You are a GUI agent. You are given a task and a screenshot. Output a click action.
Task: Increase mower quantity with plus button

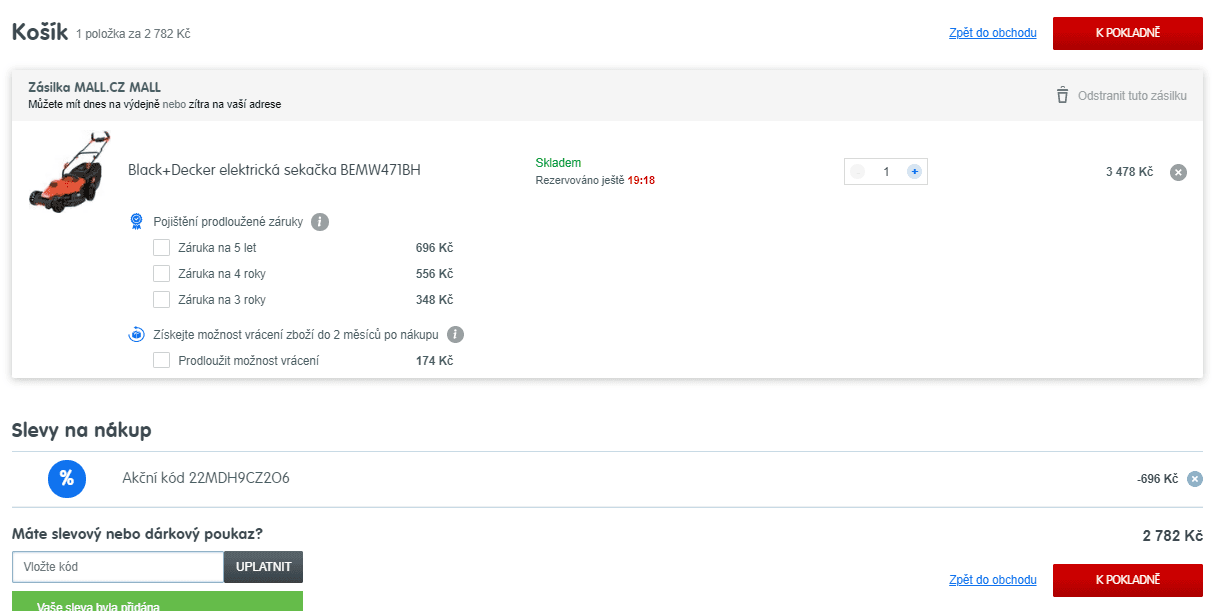pos(914,172)
